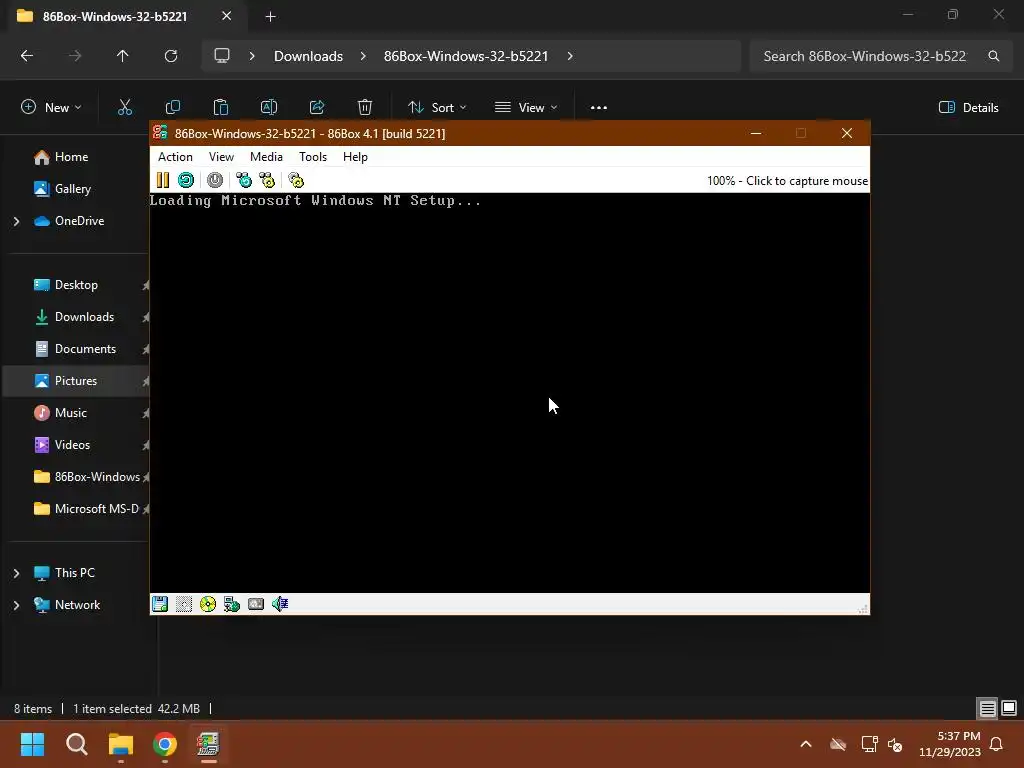Click the Rename icon in Explorer toolbar
This screenshot has width=1024, height=768.
tap(269, 107)
